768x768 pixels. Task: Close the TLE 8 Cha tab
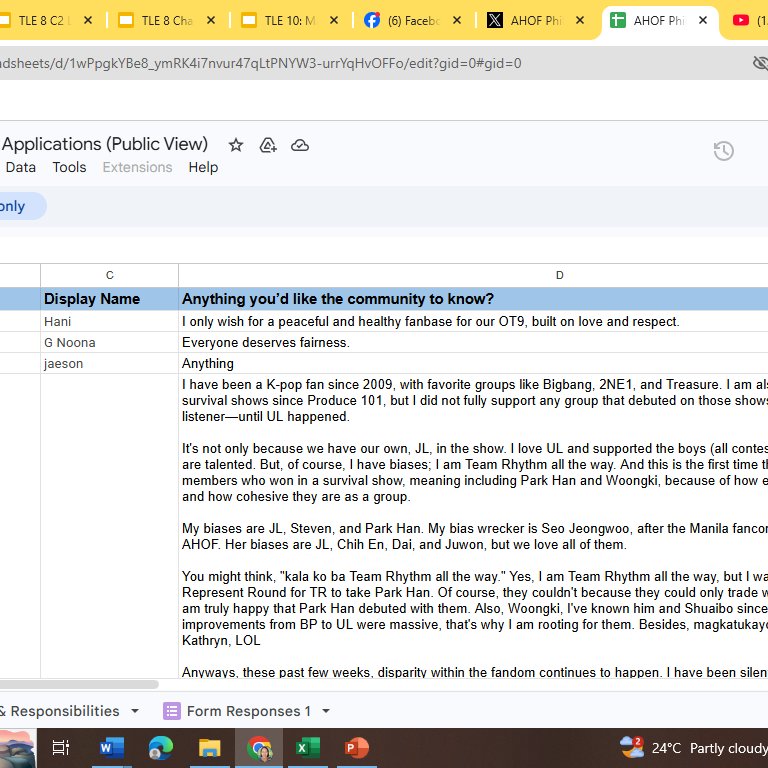tap(211, 21)
